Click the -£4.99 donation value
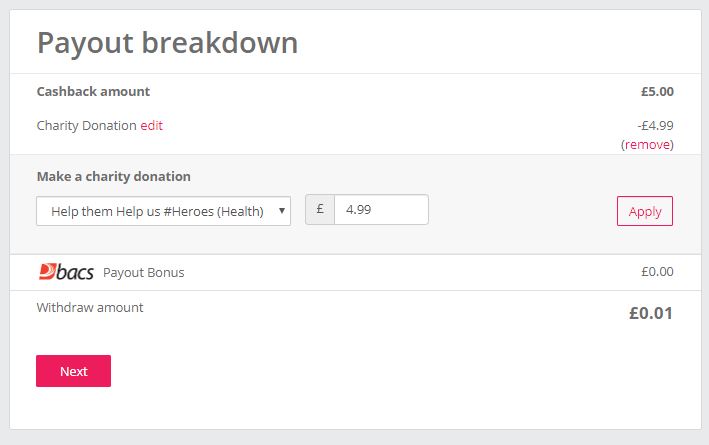 [x=655, y=125]
